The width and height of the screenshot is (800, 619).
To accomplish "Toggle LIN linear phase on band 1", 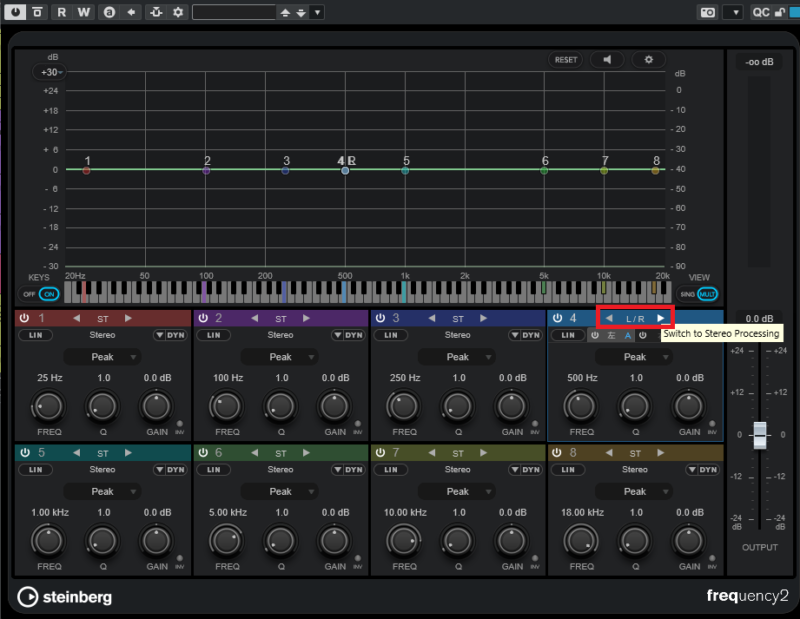I will point(36,335).
